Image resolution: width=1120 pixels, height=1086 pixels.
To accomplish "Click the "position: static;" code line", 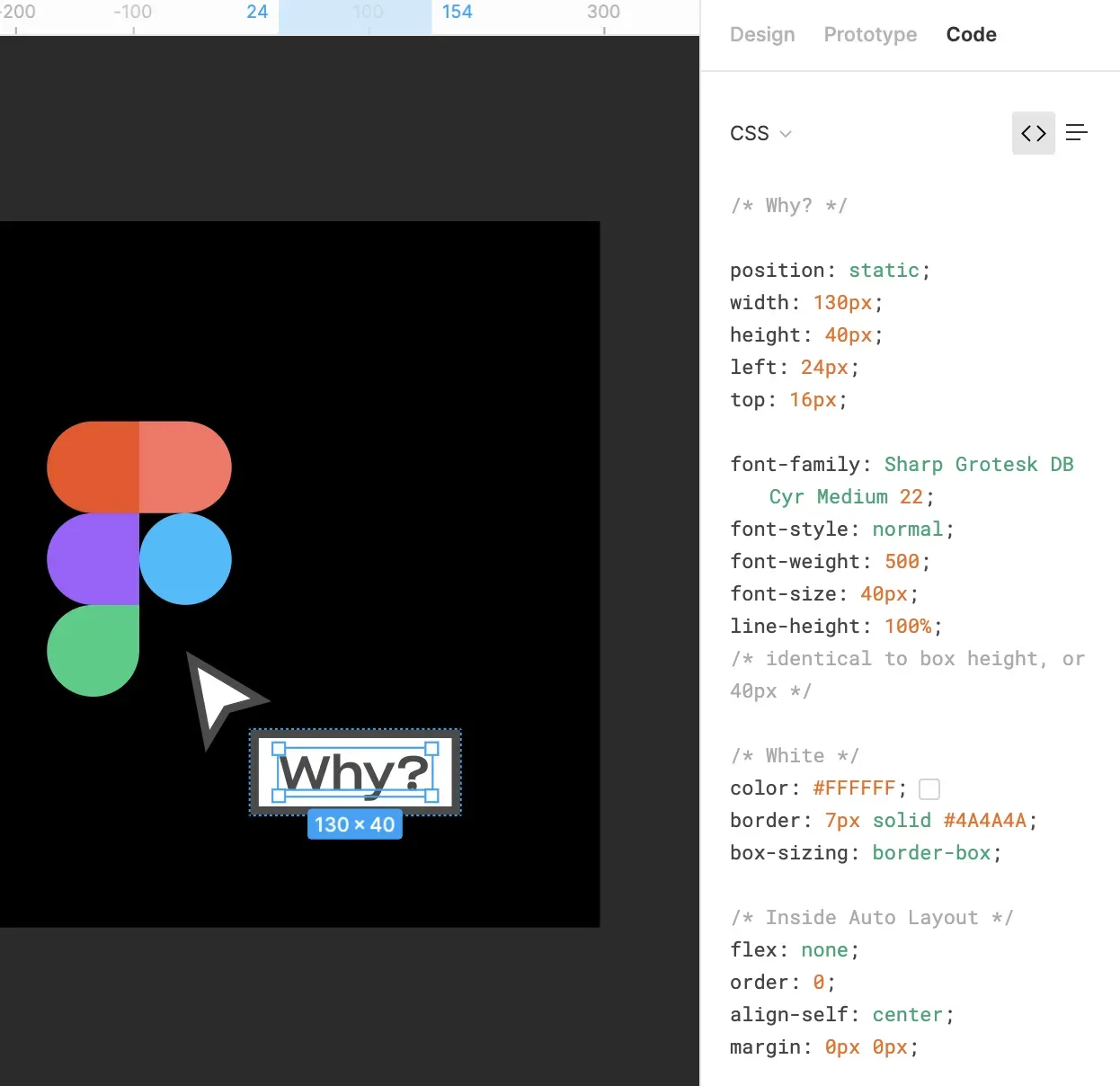I will point(830,270).
